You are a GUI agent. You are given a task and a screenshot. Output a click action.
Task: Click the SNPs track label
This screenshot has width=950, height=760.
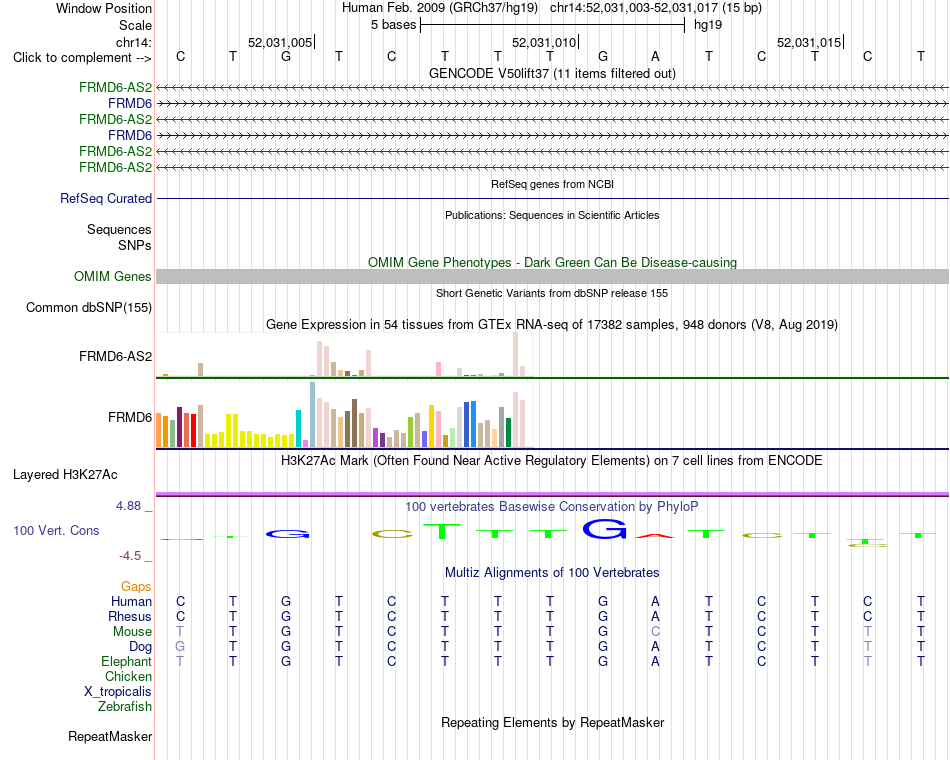(135, 245)
